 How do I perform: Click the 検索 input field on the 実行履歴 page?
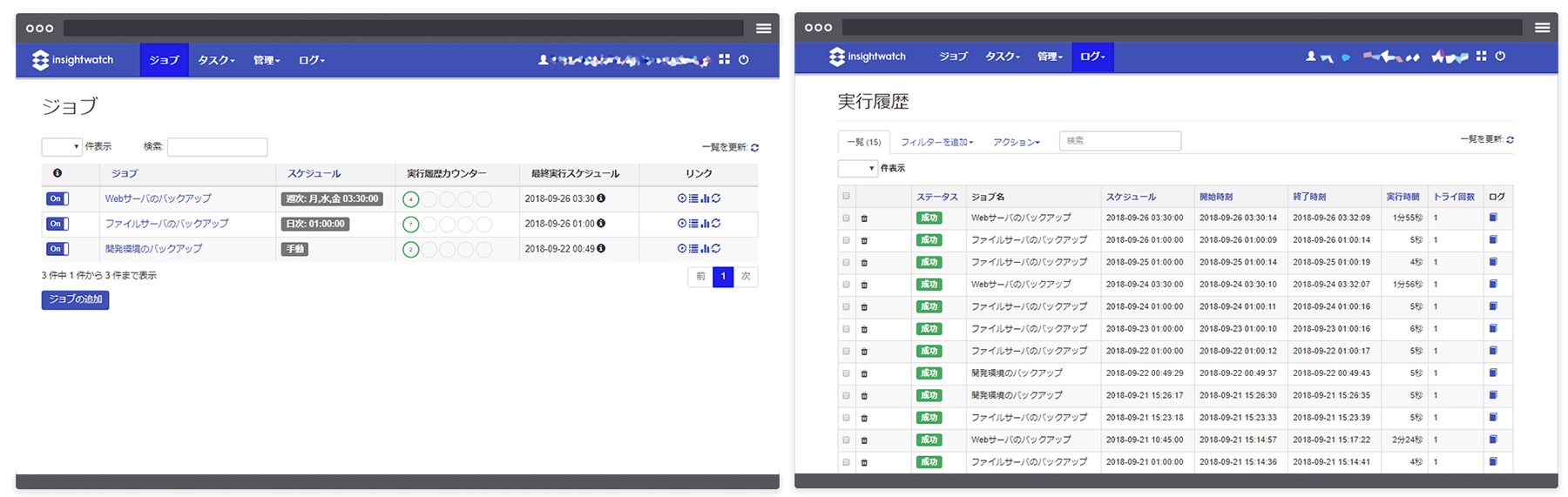coord(1119,141)
